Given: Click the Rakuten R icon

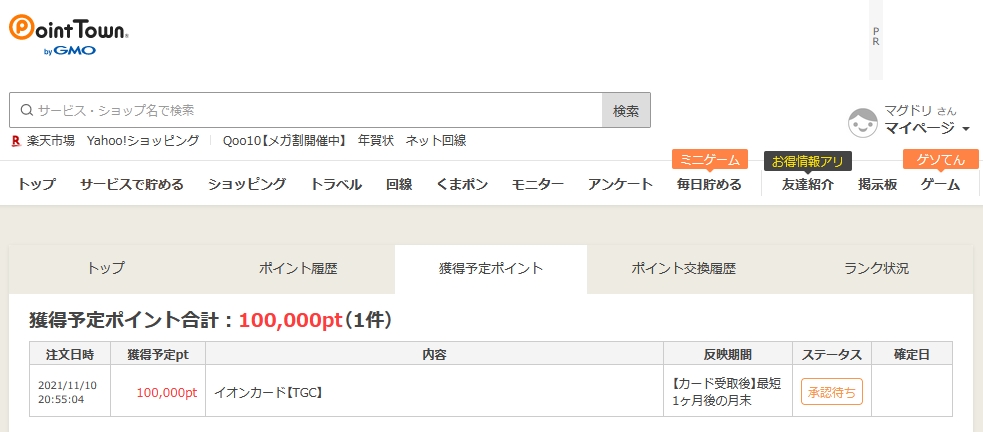Looking at the screenshot, I should pos(16,141).
